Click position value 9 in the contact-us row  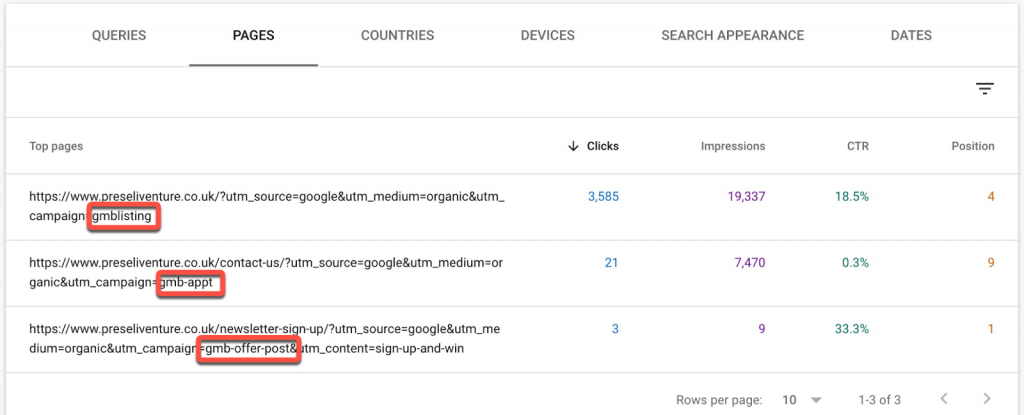[x=991, y=263]
